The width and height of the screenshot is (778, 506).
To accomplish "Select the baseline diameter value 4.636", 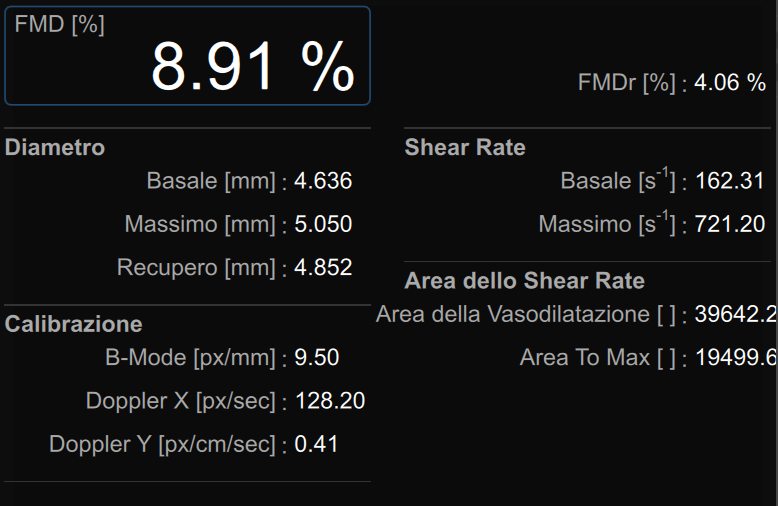I will click(323, 181).
